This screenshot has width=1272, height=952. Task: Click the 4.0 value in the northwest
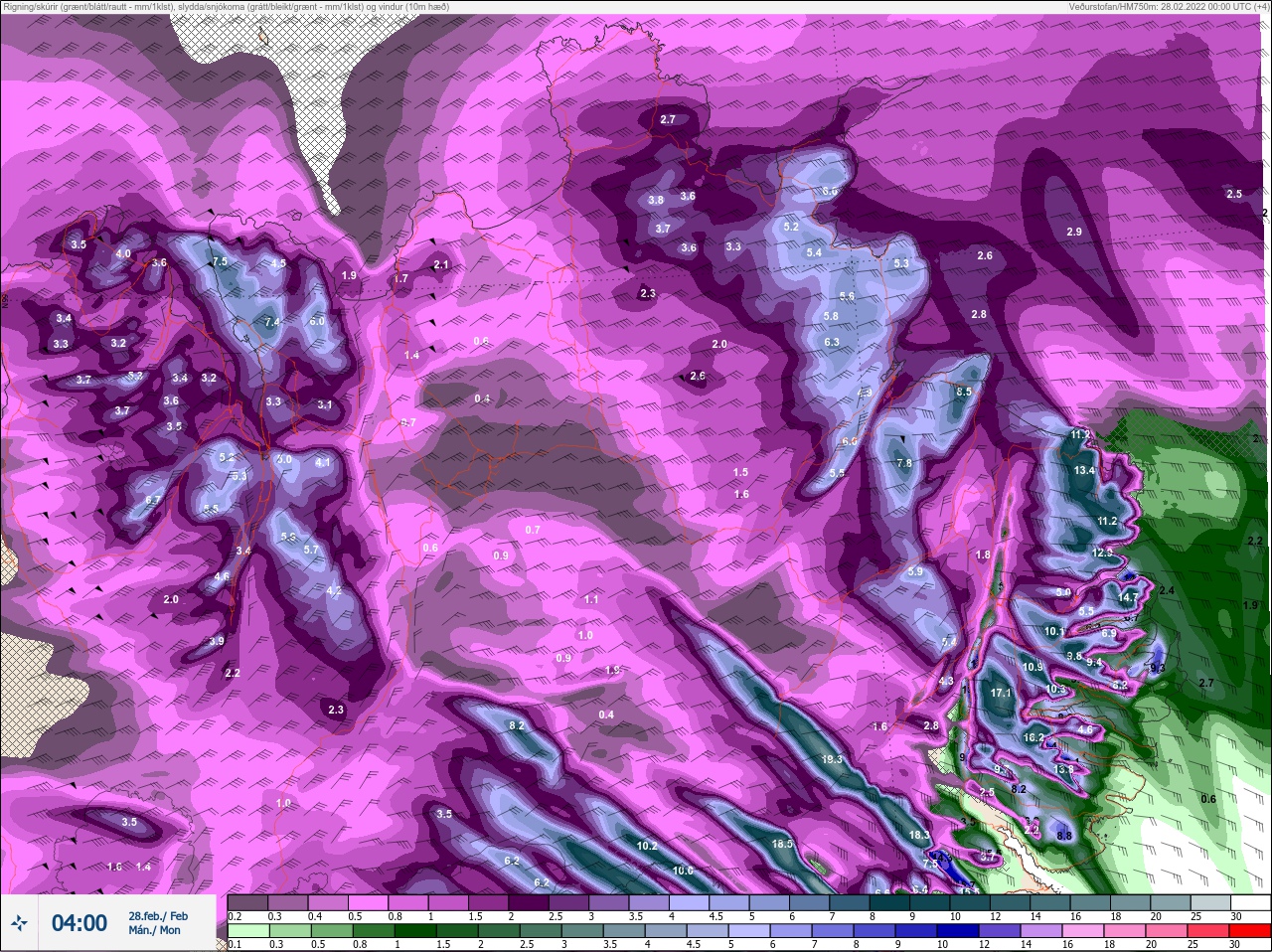click(123, 253)
